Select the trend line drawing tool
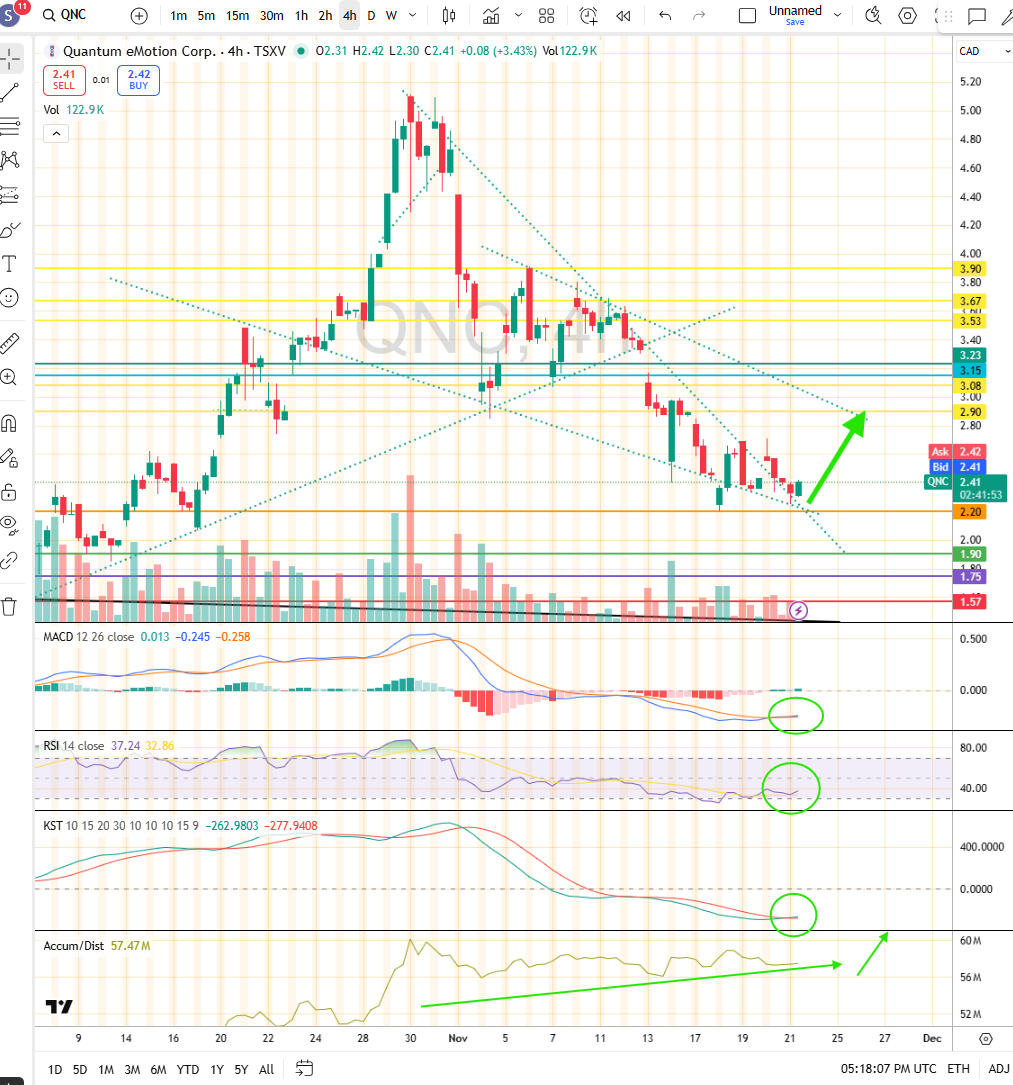The height and width of the screenshot is (1085, 1013). (11, 93)
